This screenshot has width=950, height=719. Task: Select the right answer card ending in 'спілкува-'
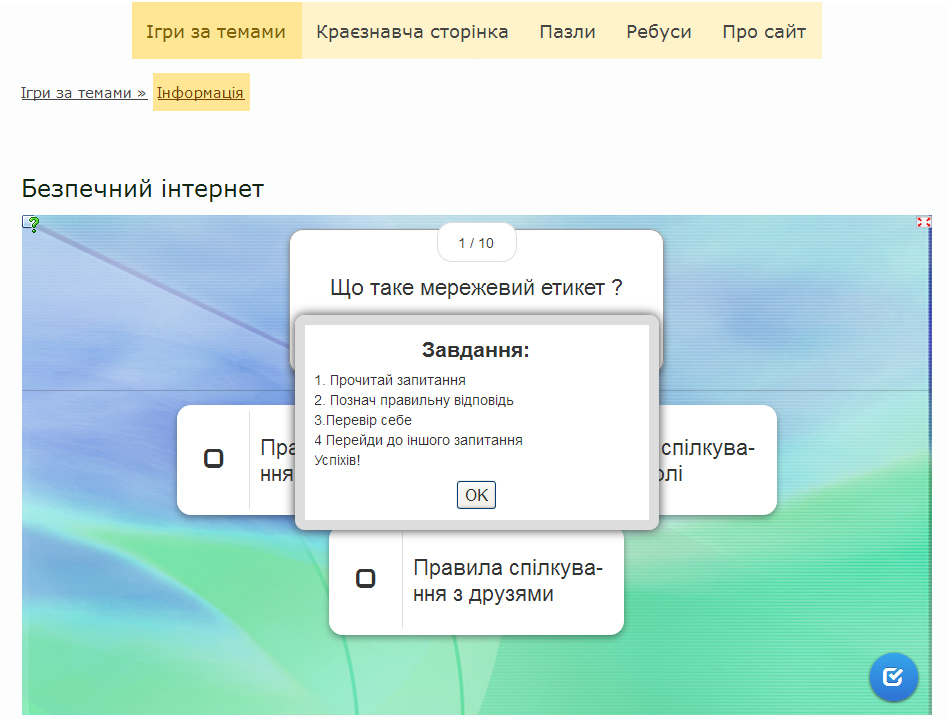pos(715,460)
